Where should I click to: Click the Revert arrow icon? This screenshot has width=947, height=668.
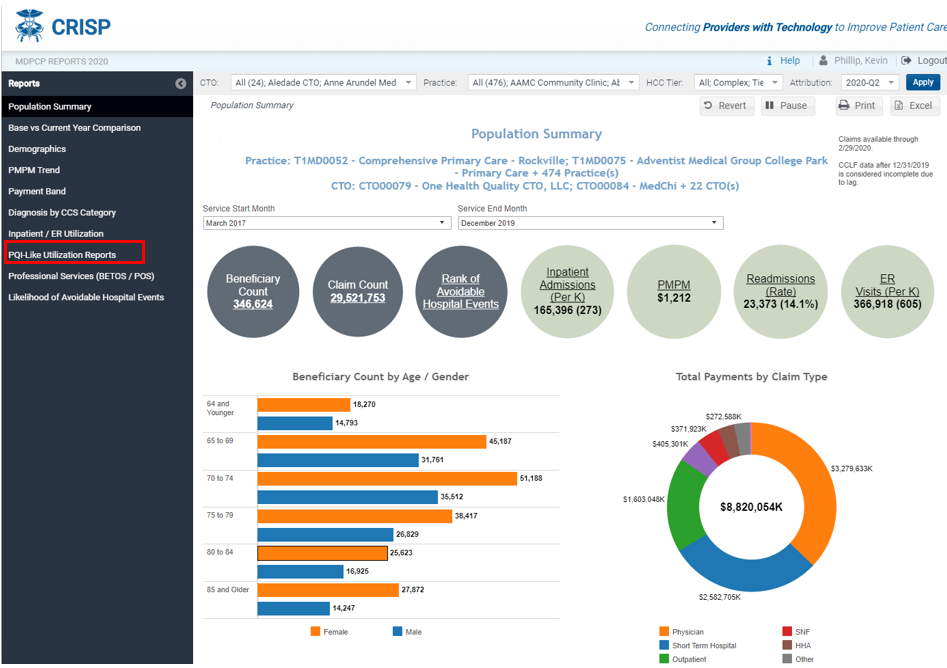click(708, 105)
